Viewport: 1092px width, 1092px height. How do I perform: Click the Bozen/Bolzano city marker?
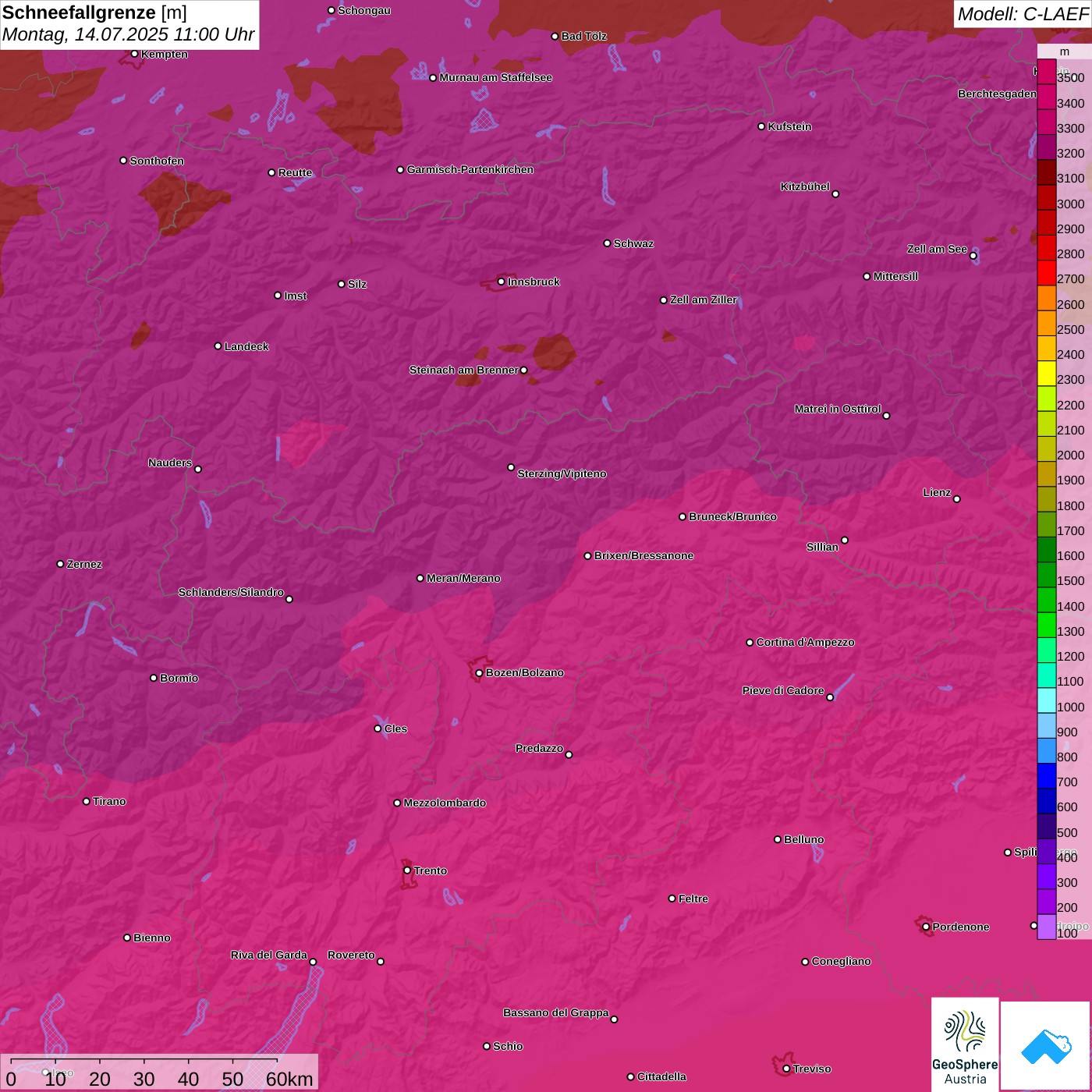click(479, 673)
